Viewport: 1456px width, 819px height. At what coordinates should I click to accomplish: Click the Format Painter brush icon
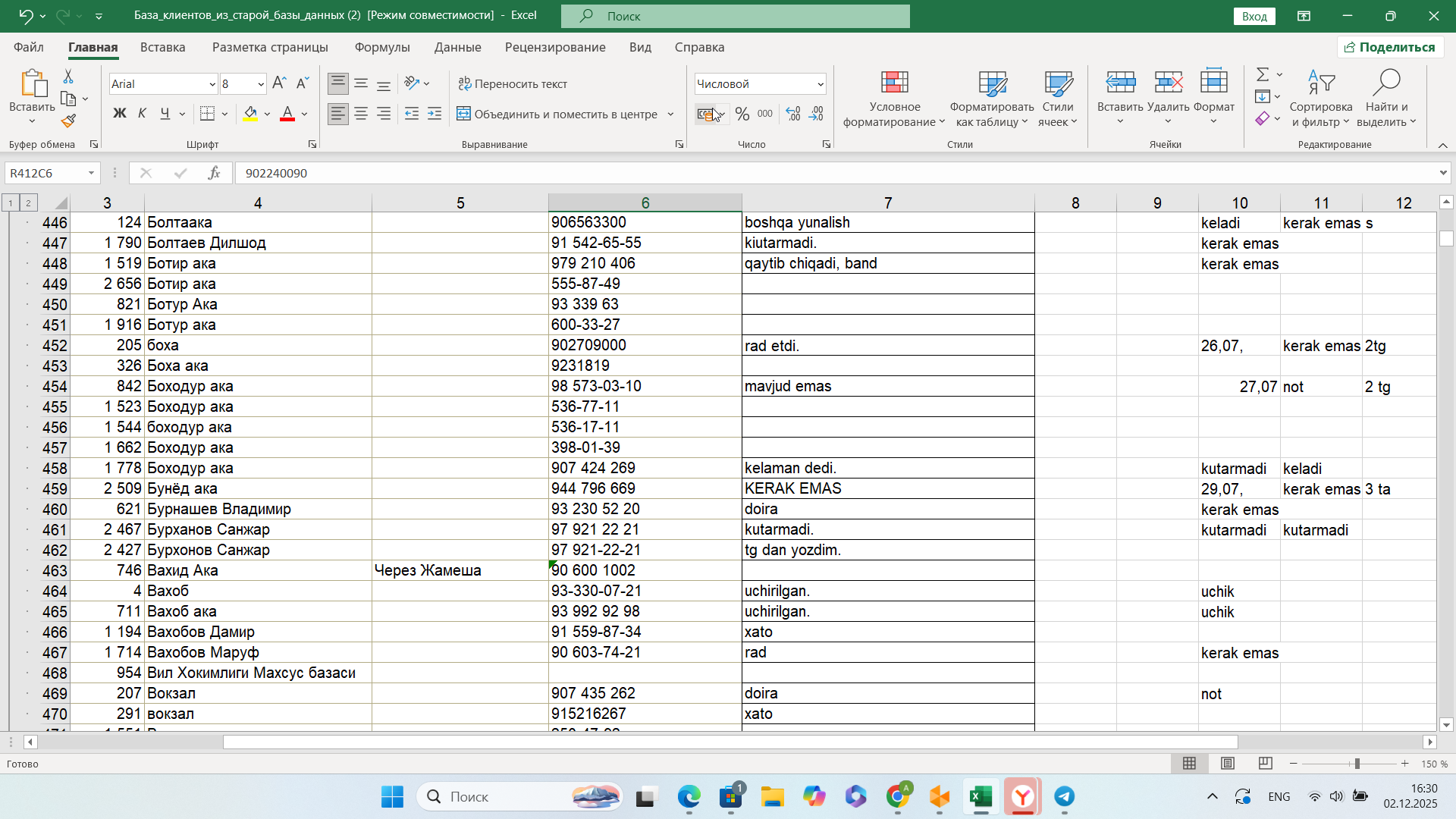point(68,121)
